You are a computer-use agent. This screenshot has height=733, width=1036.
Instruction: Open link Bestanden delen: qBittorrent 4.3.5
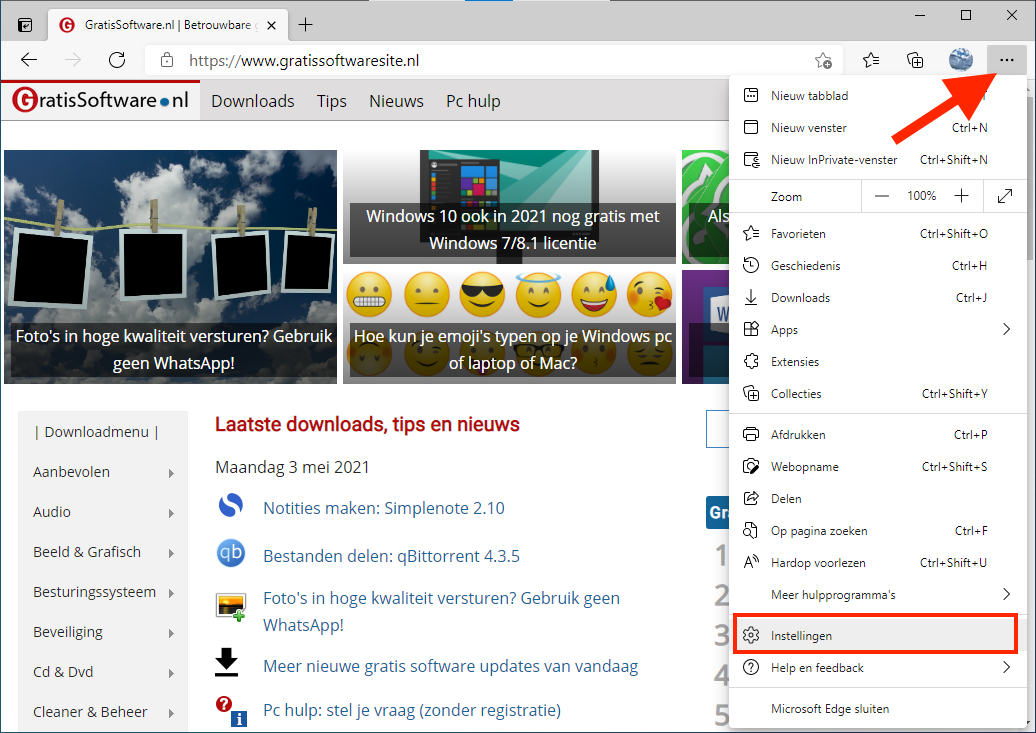[x=391, y=556]
